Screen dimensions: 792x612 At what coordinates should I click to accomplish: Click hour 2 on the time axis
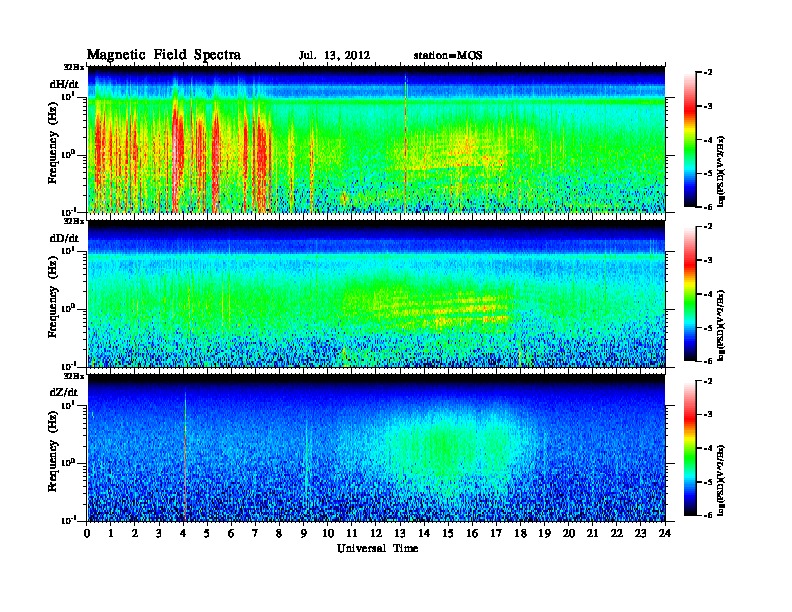click(x=135, y=534)
